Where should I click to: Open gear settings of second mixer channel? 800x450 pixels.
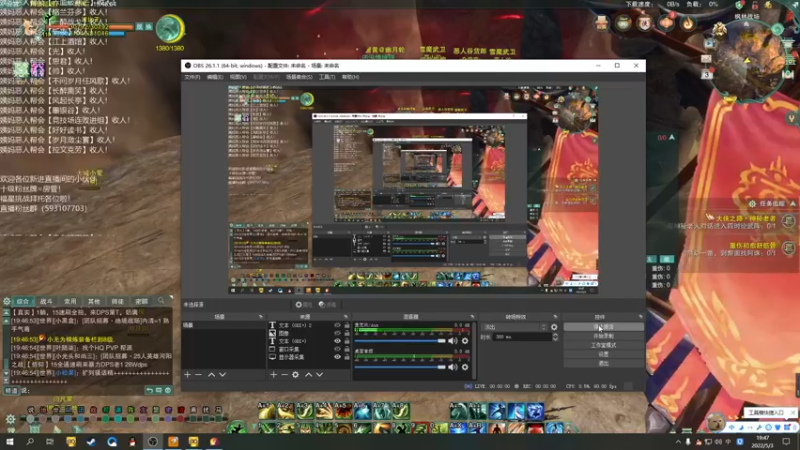[465, 367]
